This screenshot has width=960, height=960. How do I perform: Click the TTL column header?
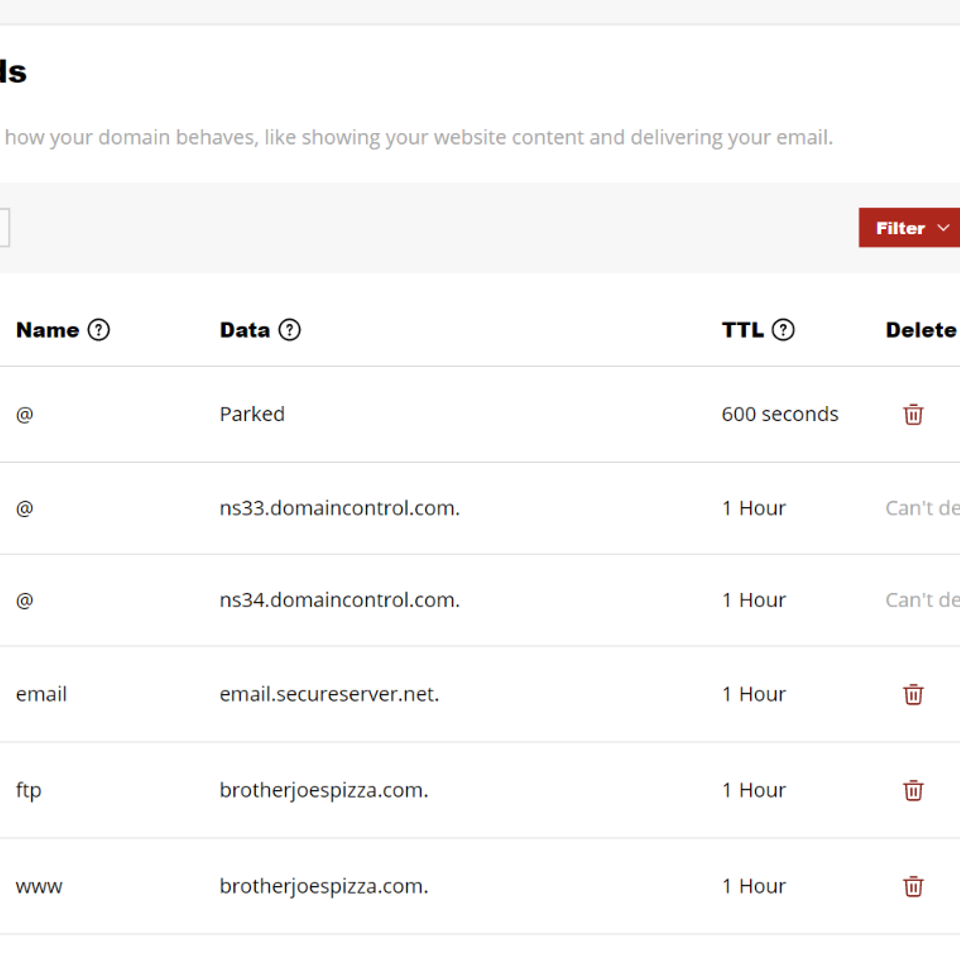pos(743,330)
